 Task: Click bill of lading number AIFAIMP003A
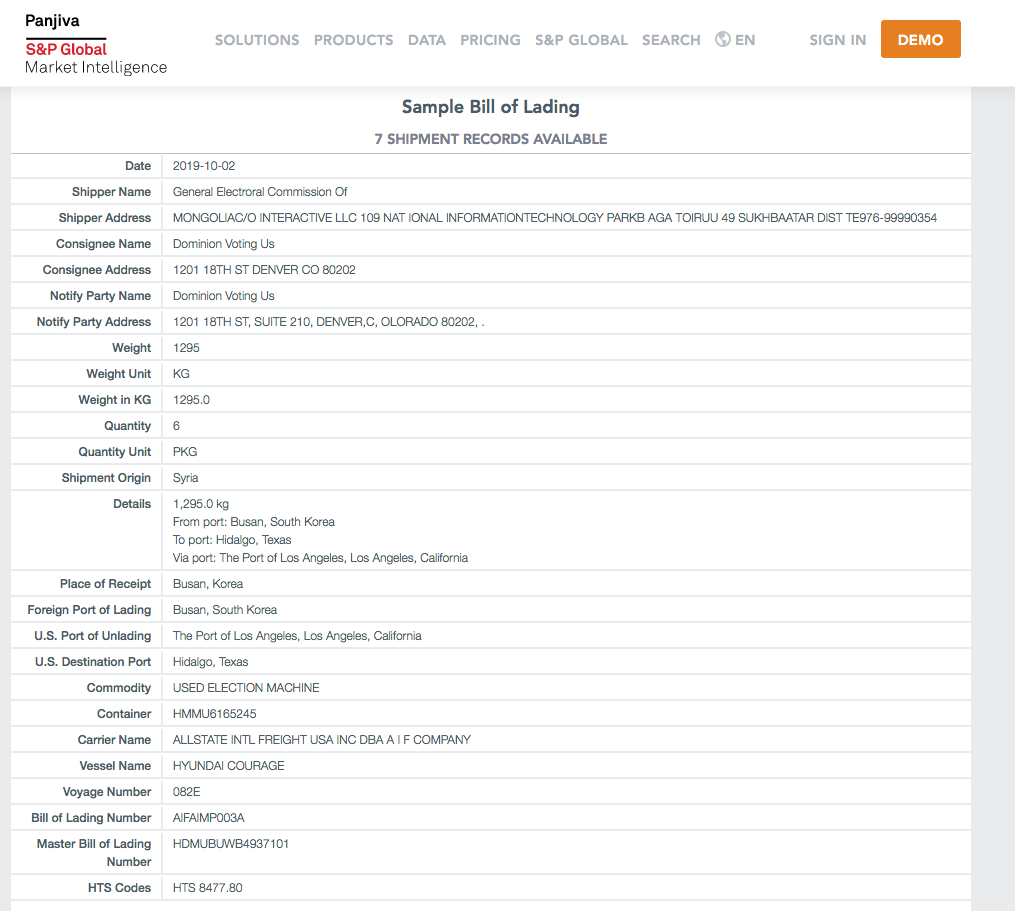click(208, 818)
